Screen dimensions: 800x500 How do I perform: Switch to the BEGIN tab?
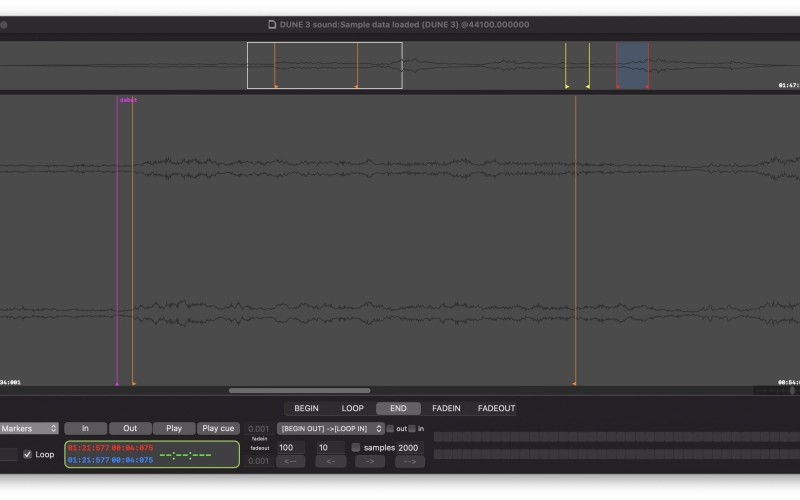pos(306,408)
